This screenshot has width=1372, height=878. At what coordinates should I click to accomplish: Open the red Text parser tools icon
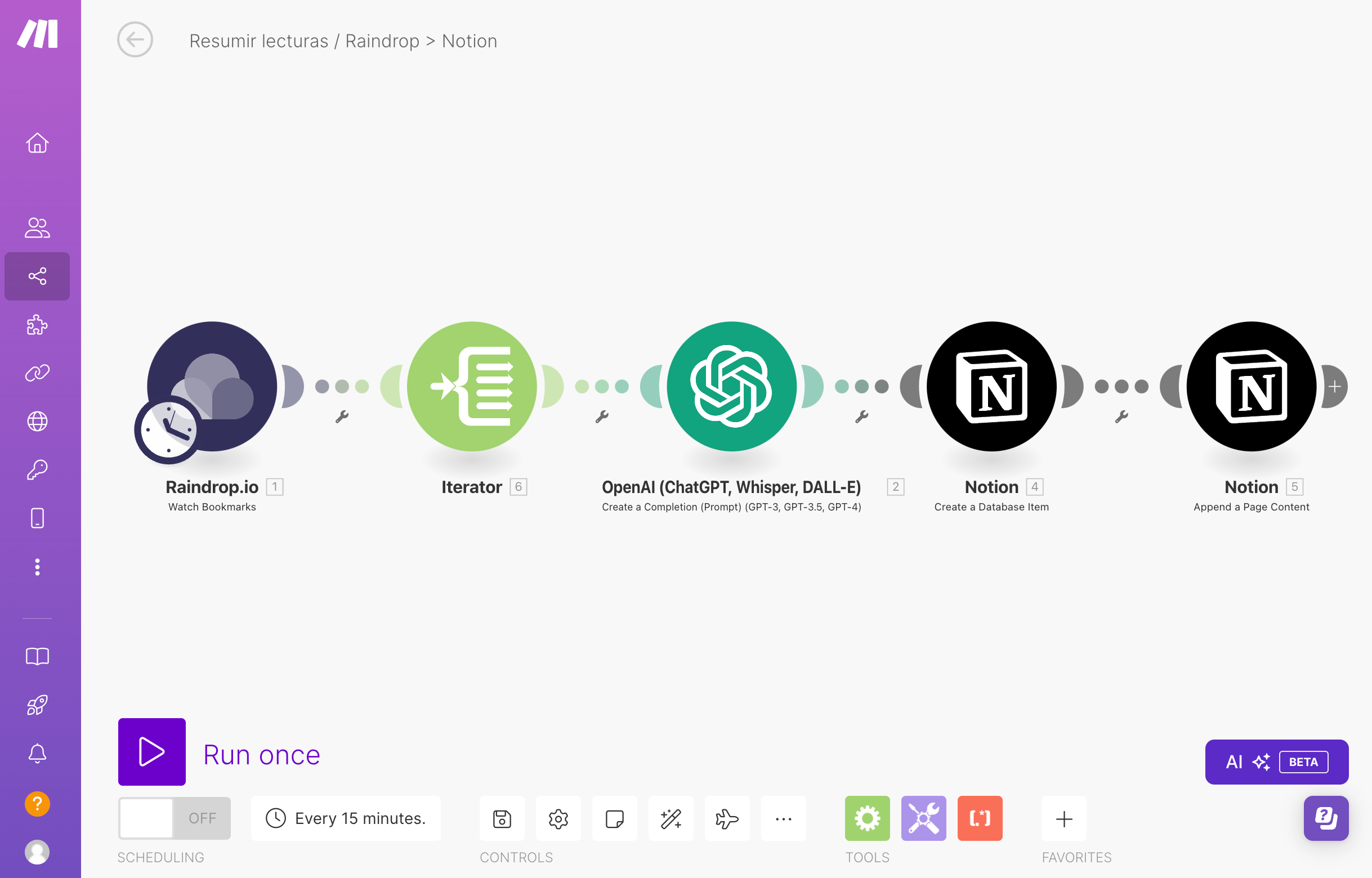980,819
